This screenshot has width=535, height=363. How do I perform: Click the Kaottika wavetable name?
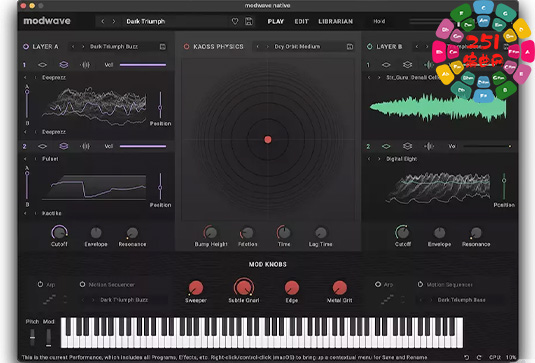[52, 213]
